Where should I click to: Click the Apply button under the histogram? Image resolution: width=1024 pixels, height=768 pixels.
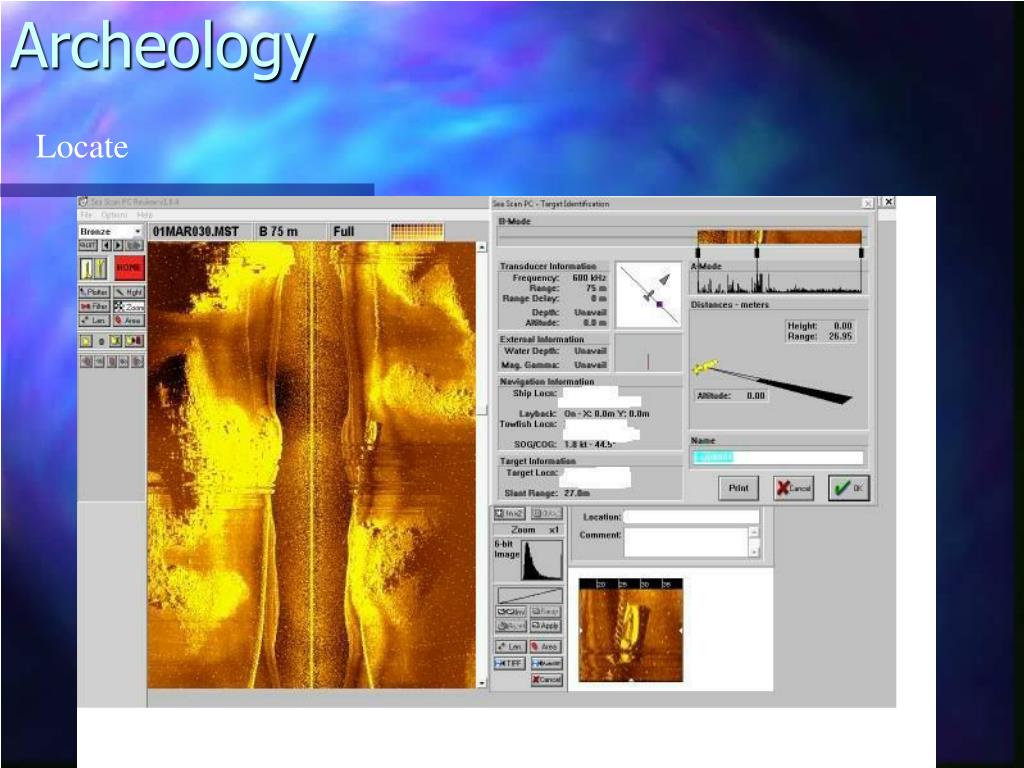point(545,626)
